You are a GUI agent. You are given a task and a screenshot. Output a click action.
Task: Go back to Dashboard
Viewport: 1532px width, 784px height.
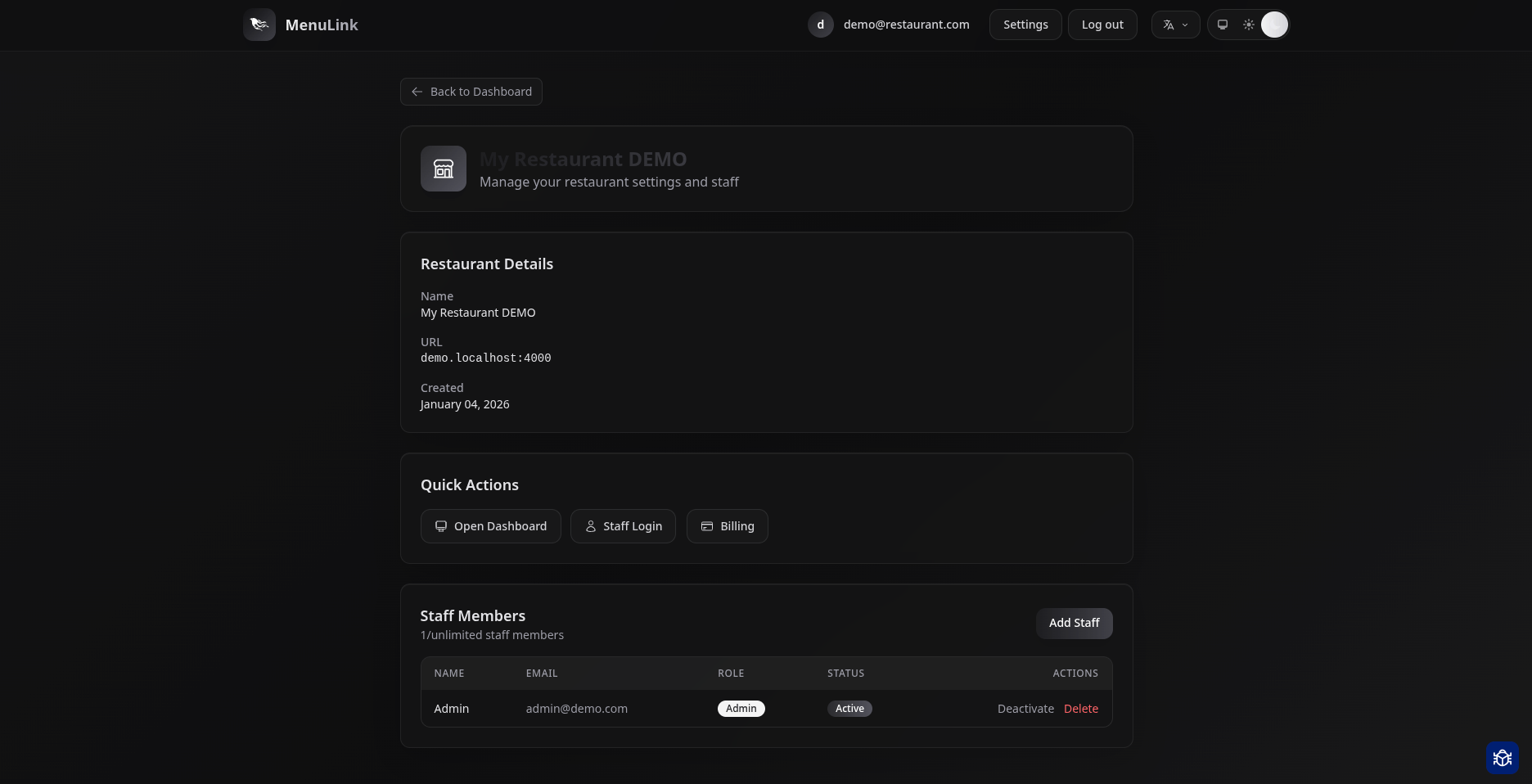471,92
